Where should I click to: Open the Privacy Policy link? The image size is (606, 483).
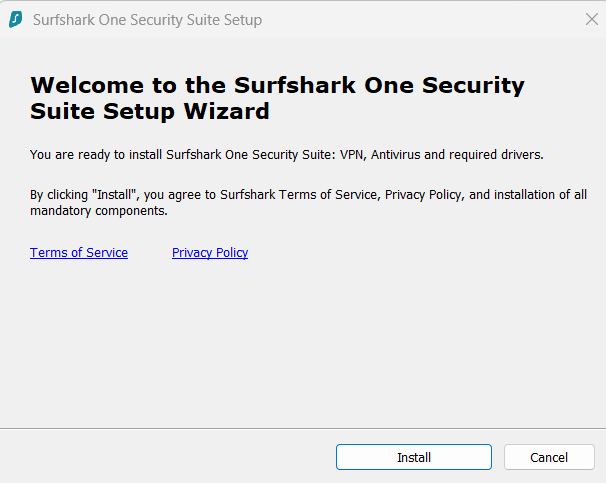[x=210, y=253]
